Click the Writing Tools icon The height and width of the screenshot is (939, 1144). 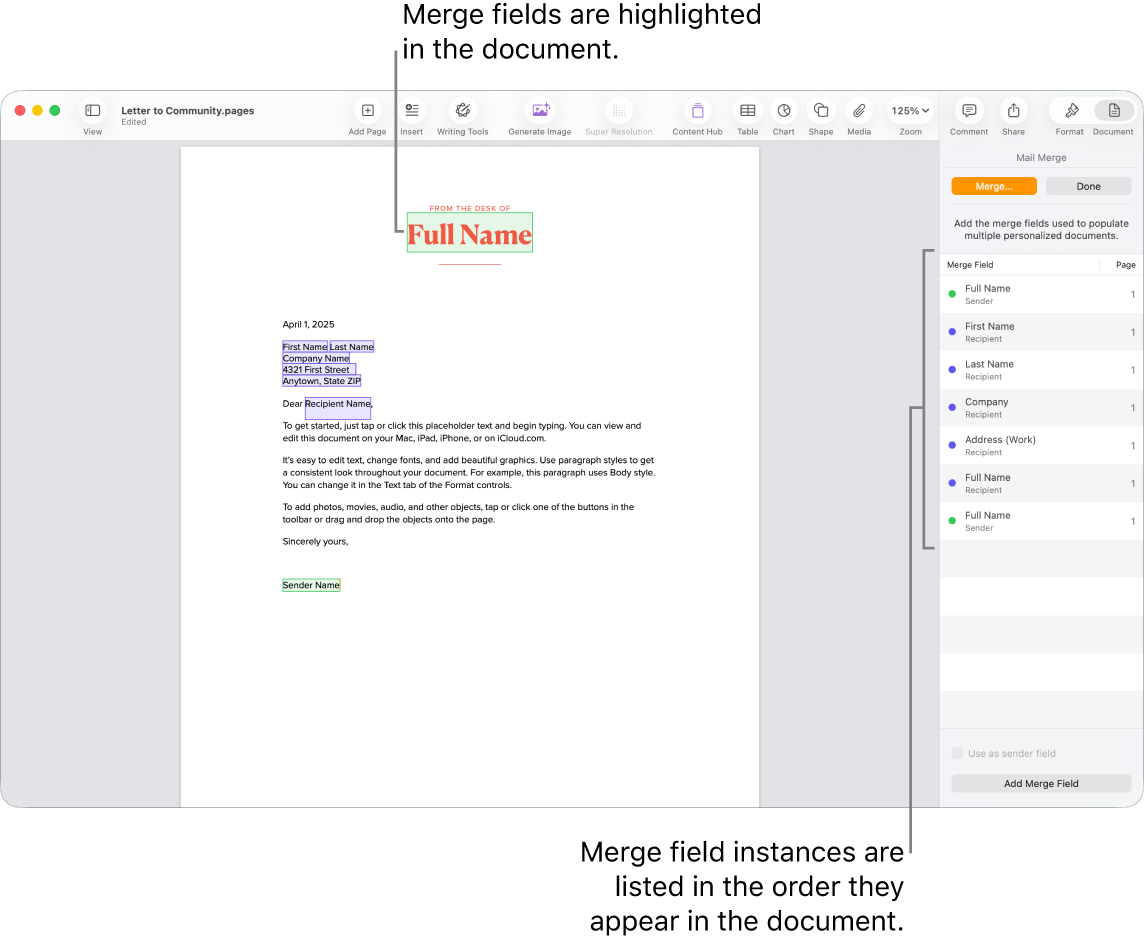[x=462, y=110]
